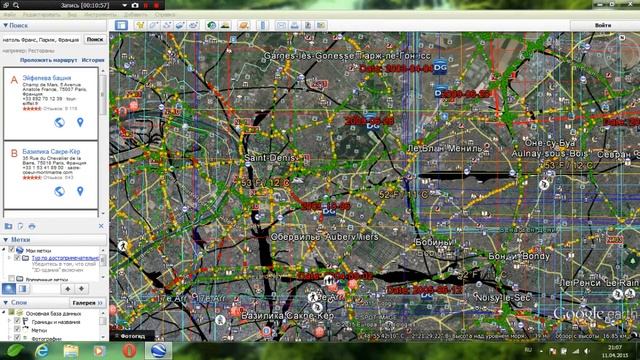Click the Проложить маршрут link
Image resolution: width=640 pixels, height=360 pixels.
(49, 60)
